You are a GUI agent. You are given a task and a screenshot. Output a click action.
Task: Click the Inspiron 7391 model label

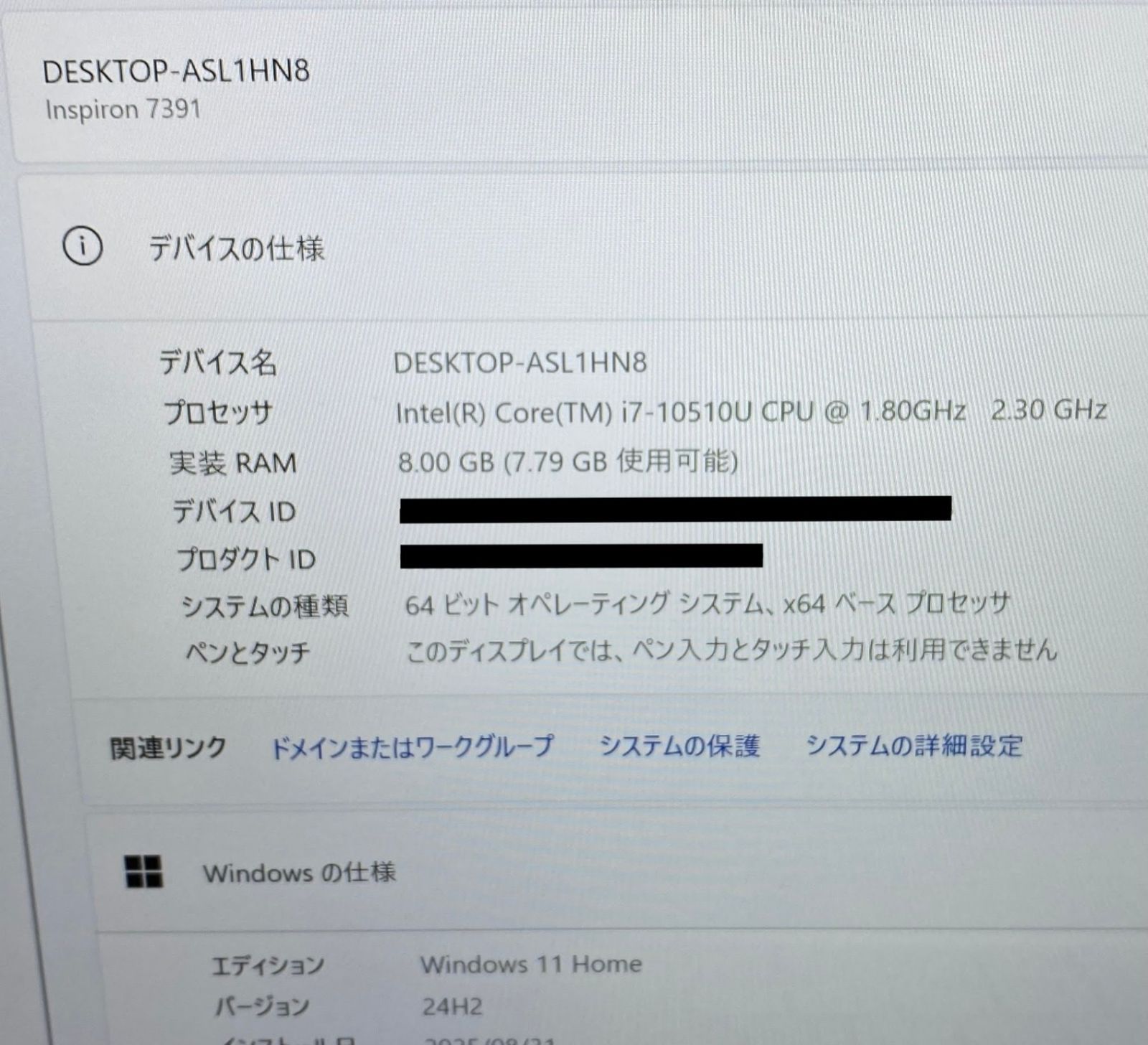click(123, 110)
